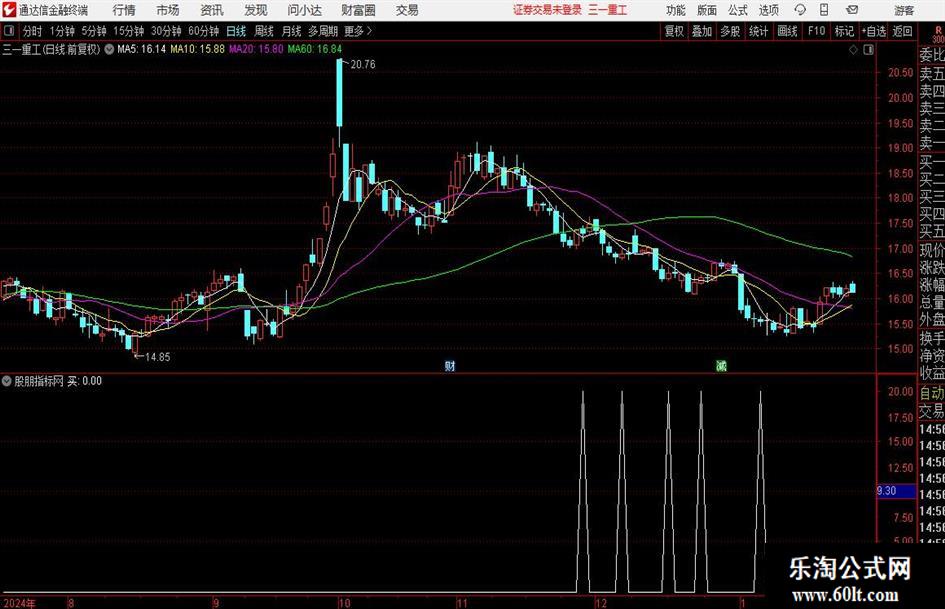Click the 标记 mark toolbar button
945x609 pixels.
pyautogui.click(x=844, y=31)
